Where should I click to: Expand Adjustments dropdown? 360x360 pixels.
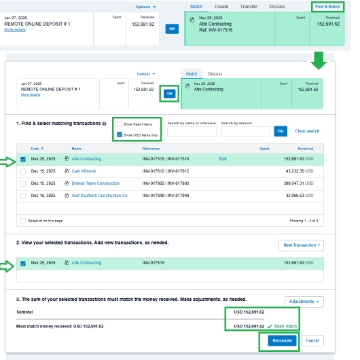(x=304, y=302)
